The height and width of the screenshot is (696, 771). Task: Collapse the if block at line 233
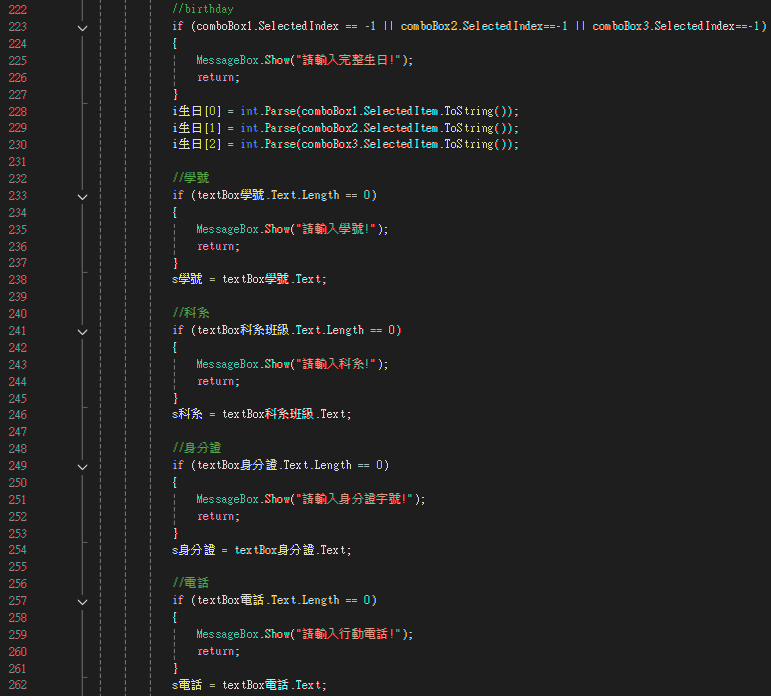[x=83, y=197]
